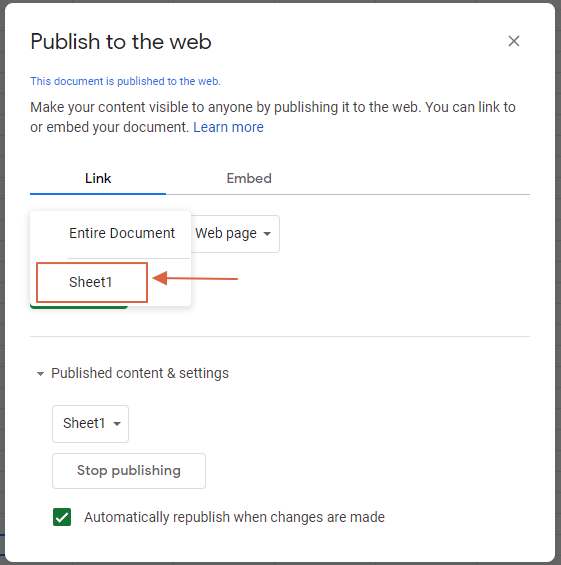561x565 pixels.
Task: Click the Web page dropdown arrow icon
Action: [267, 234]
